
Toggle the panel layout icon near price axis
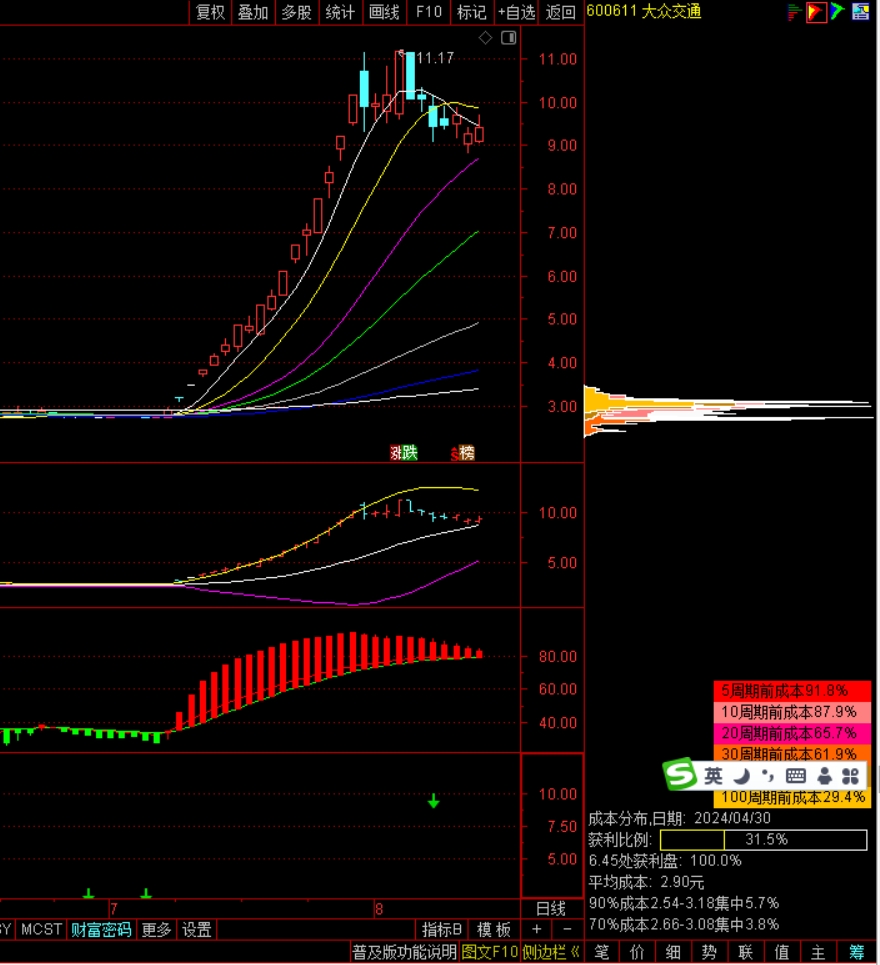[x=508, y=38]
